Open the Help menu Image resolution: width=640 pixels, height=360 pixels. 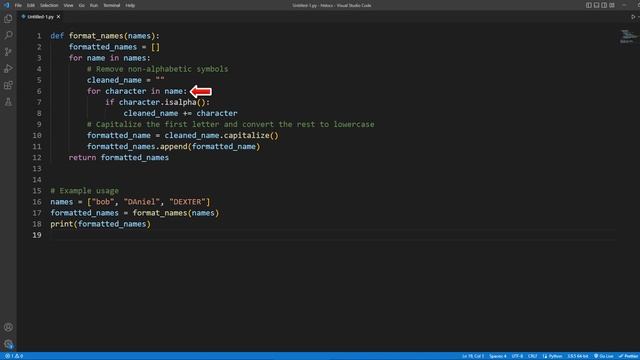[x=130, y=5]
